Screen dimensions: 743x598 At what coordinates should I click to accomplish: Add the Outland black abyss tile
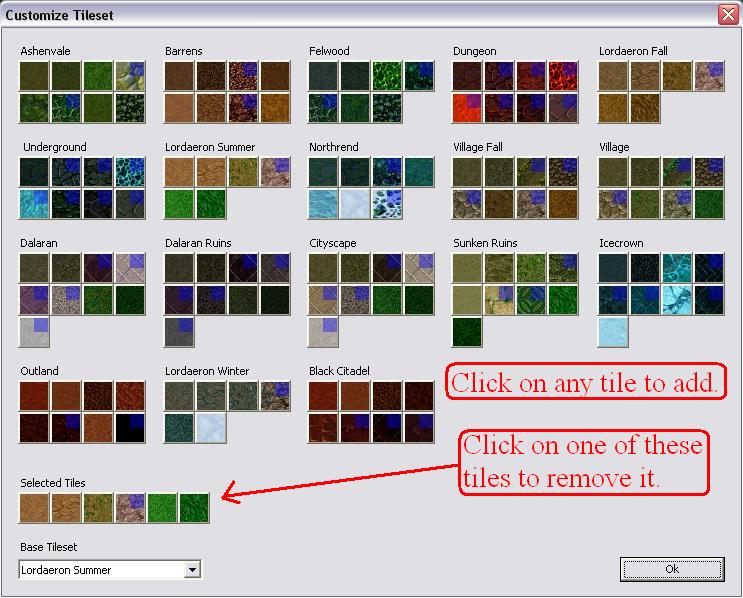(x=131, y=428)
